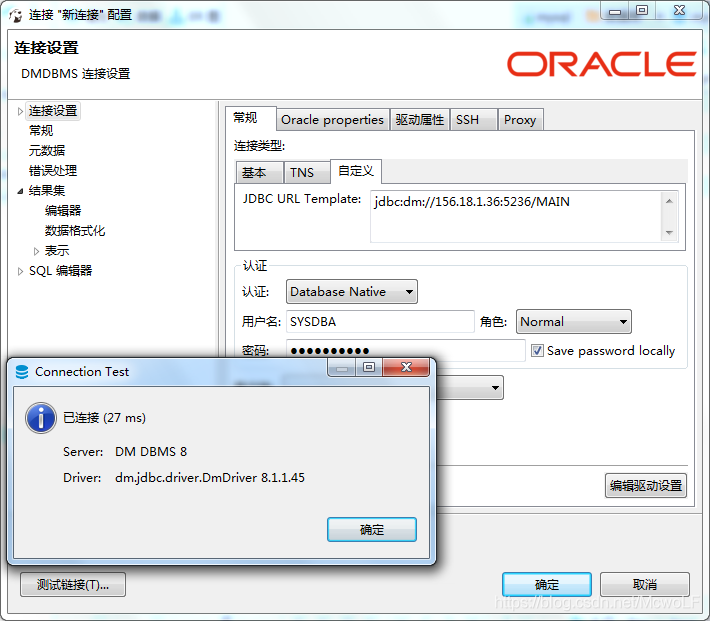Click the DM DBMS 8 server text
710x621 pixels.
[151, 452]
